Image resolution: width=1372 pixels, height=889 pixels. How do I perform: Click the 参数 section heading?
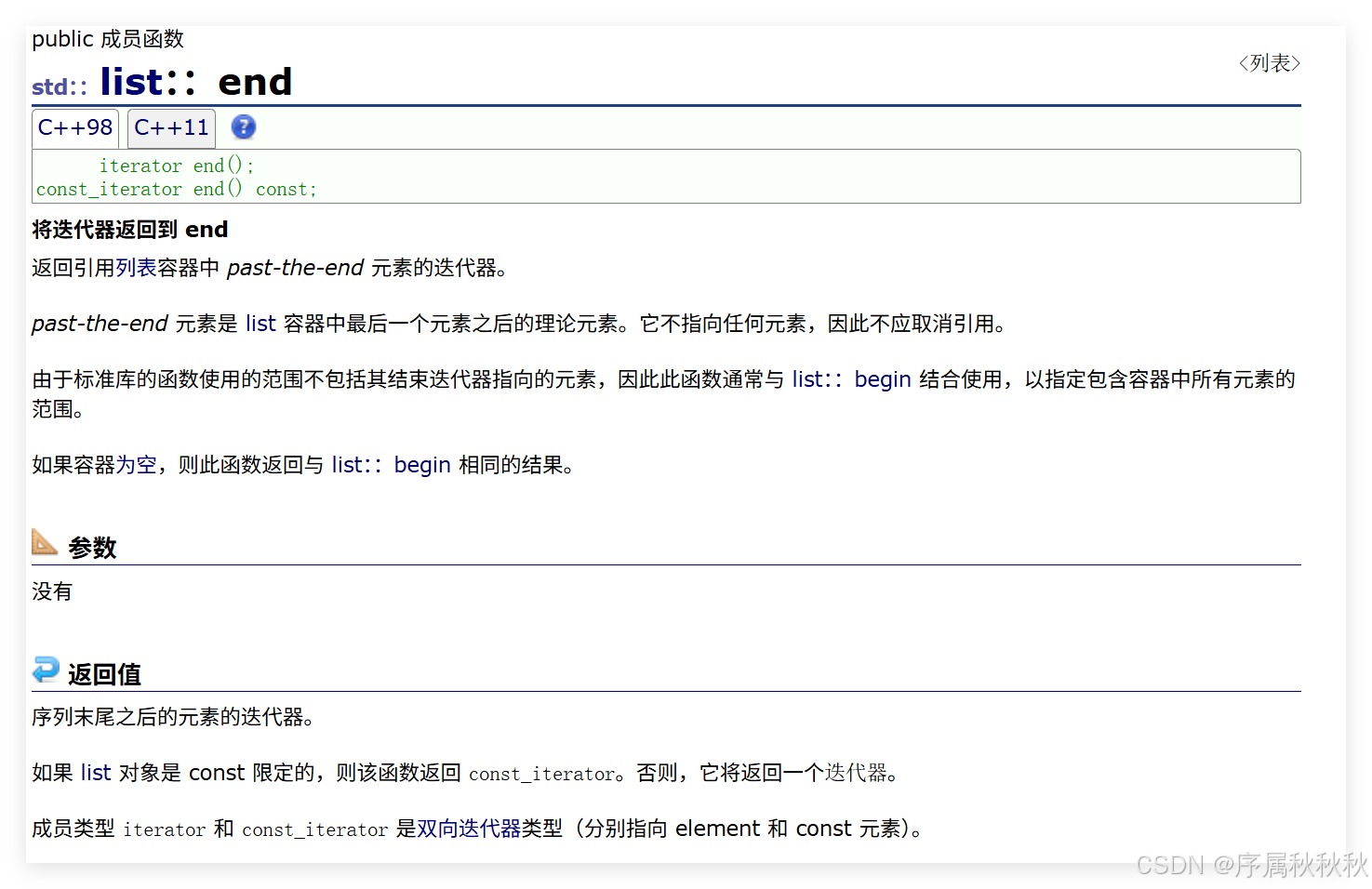(x=92, y=548)
